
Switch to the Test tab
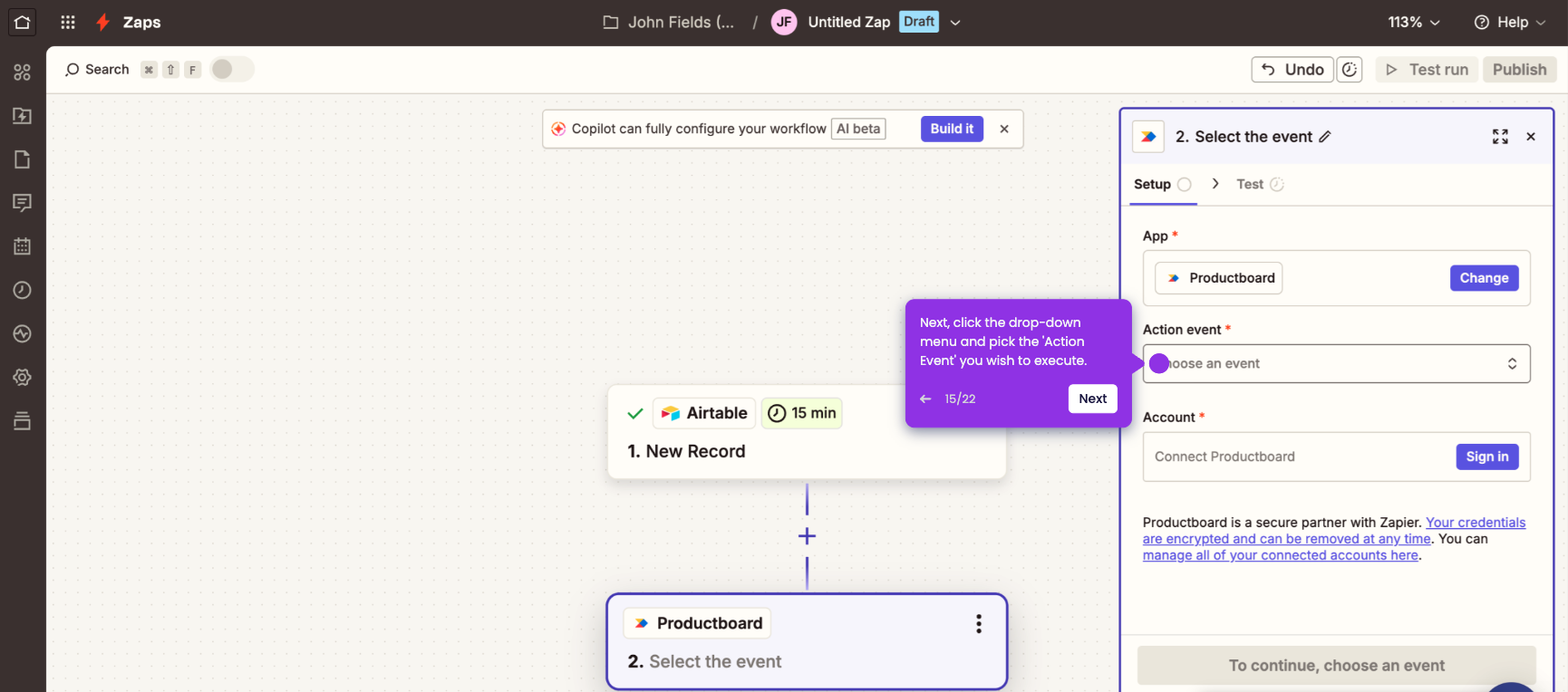[x=1260, y=185]
